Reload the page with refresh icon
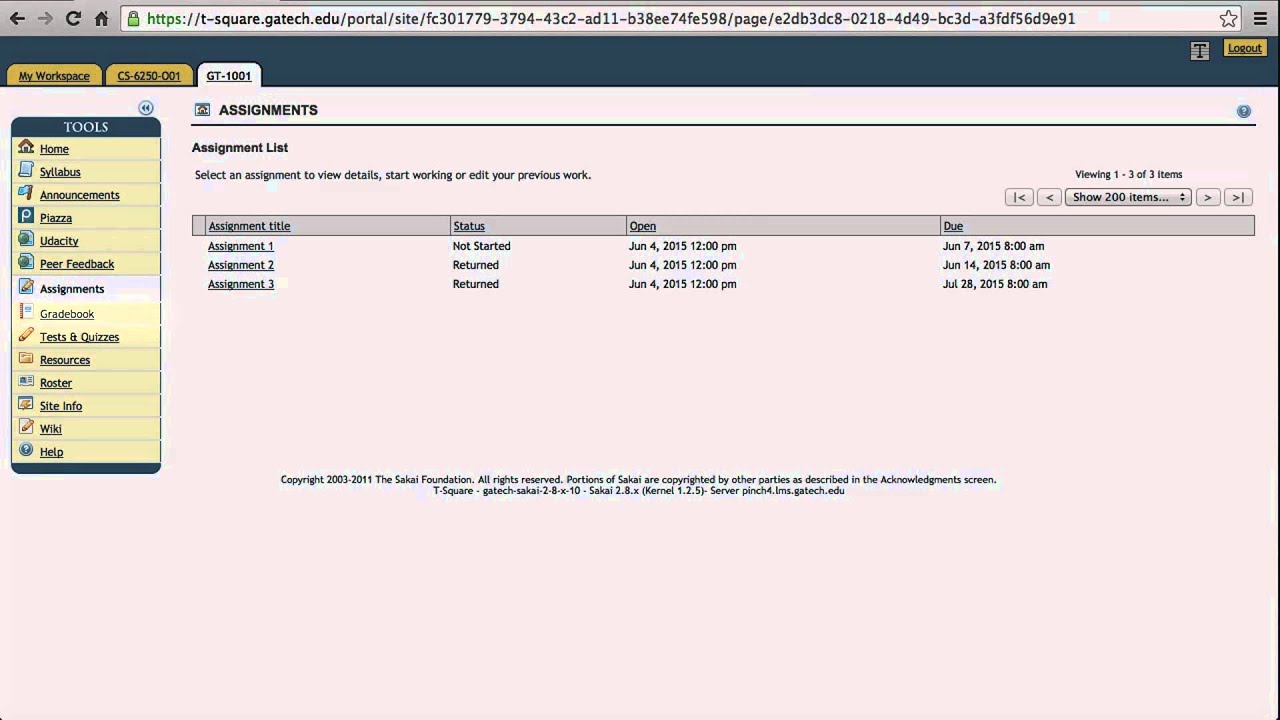This screenshot has height=720, width=1280. coord(73,18)
